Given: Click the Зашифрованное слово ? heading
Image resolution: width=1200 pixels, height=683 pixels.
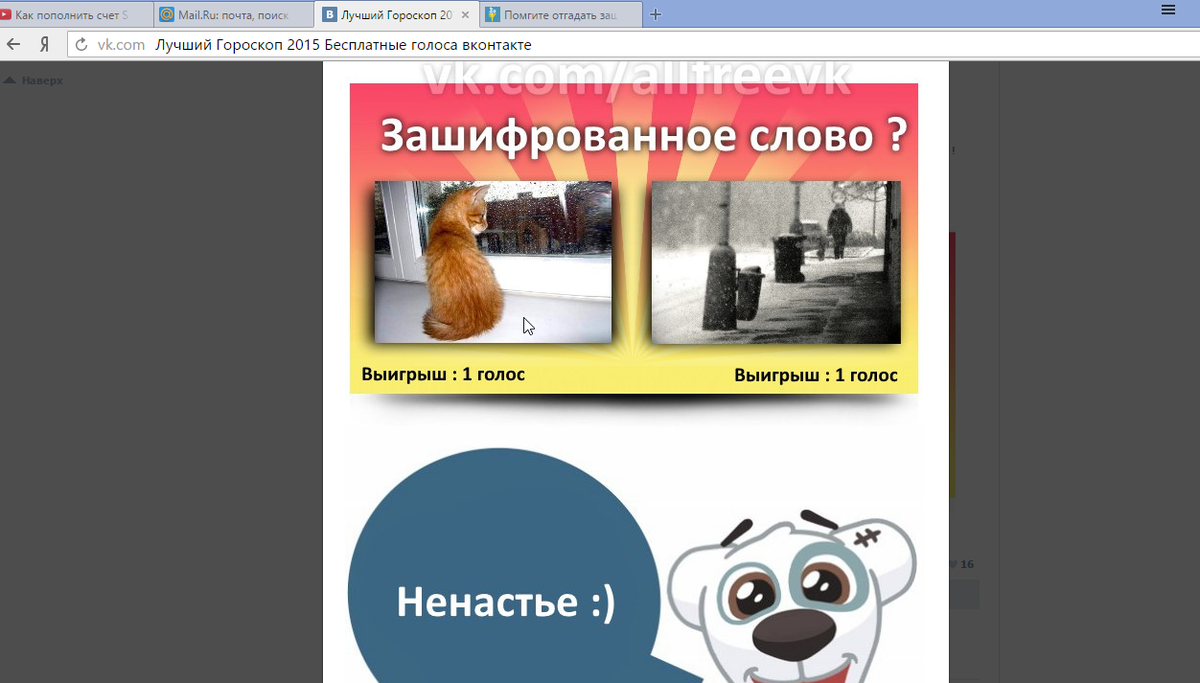Looking at the screenshot, I should (x=643, y=135).
